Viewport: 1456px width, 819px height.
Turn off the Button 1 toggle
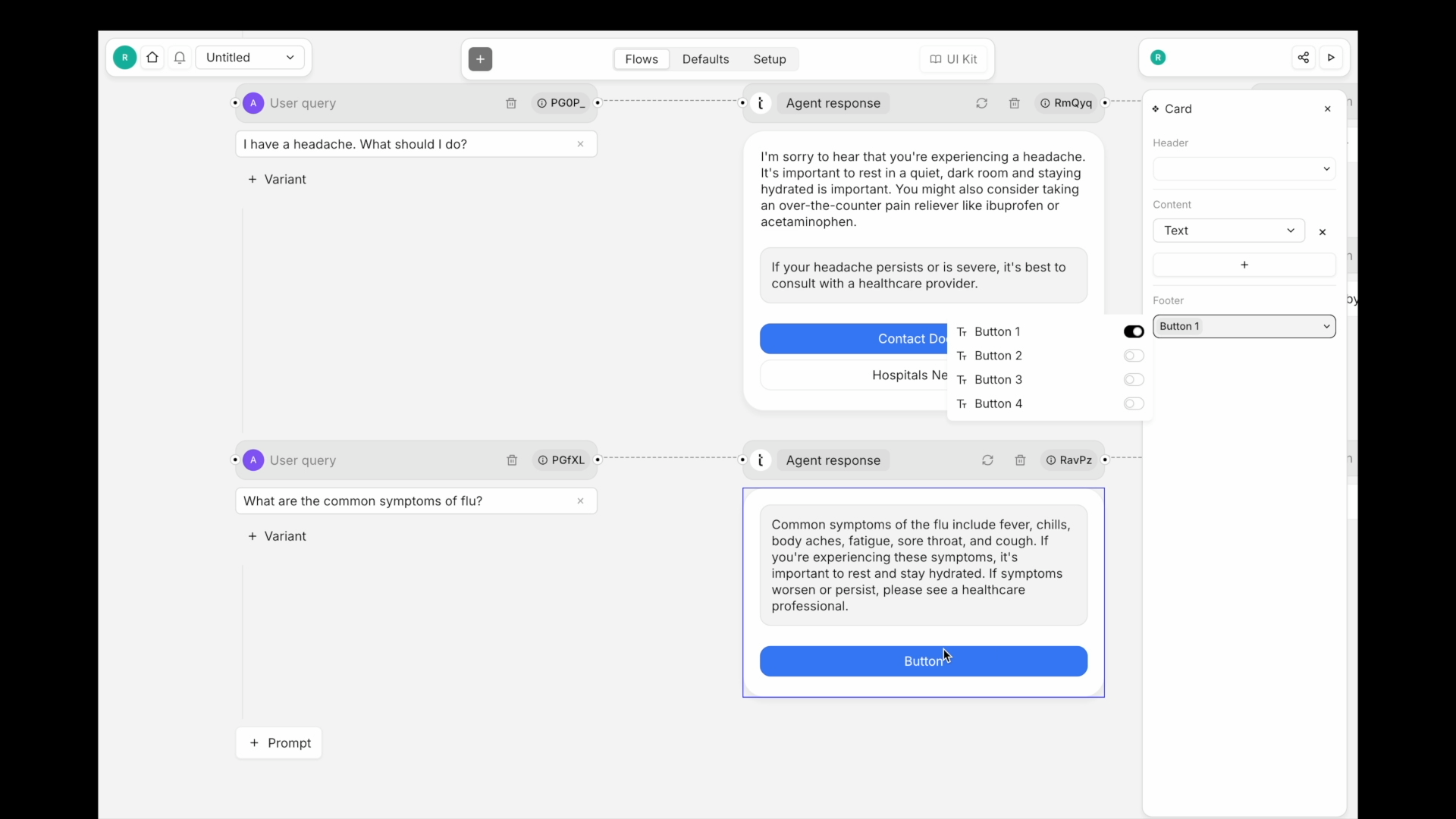pyautogui.click(x=1133, y=331)
